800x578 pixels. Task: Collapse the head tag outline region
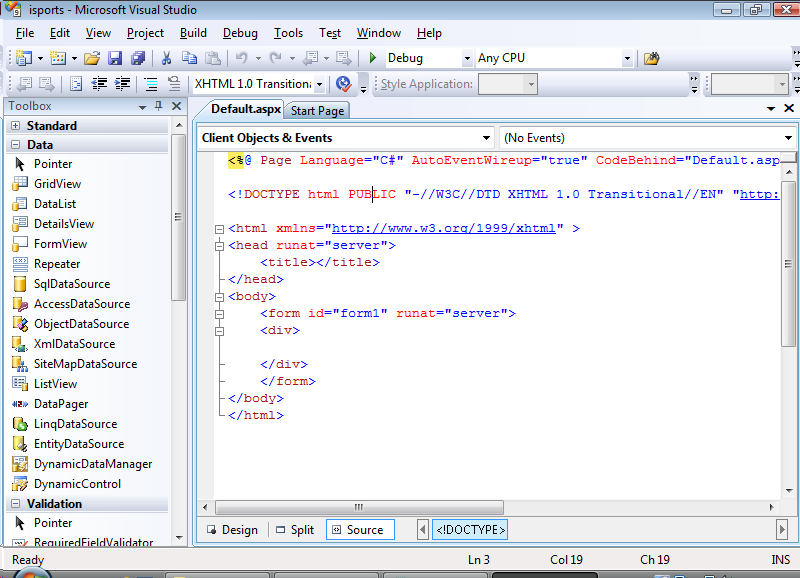coord(219,246)
